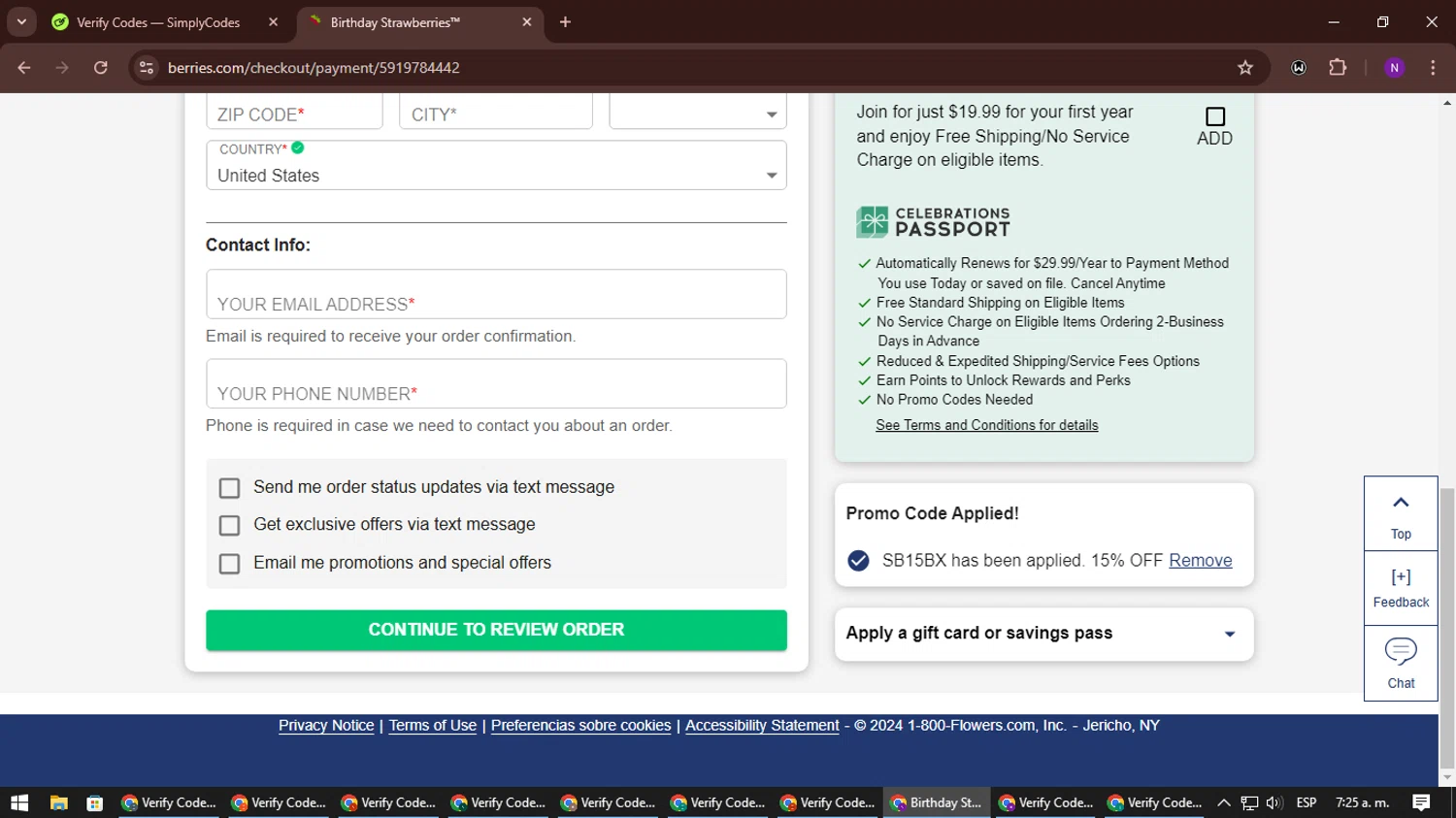Open the COUNTRY dropdown showing United States

[496, 165]
